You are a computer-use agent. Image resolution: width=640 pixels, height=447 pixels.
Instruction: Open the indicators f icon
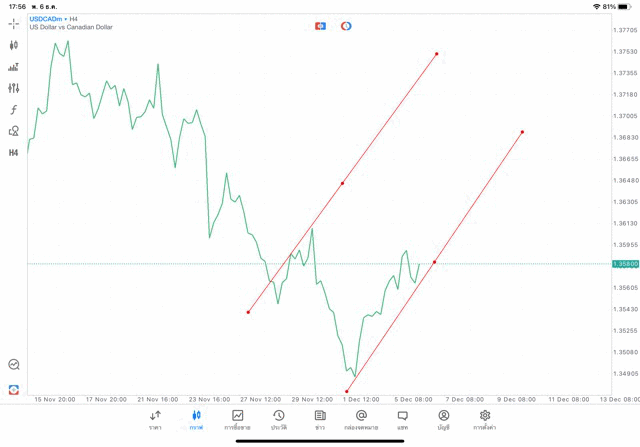click(14, 110)
